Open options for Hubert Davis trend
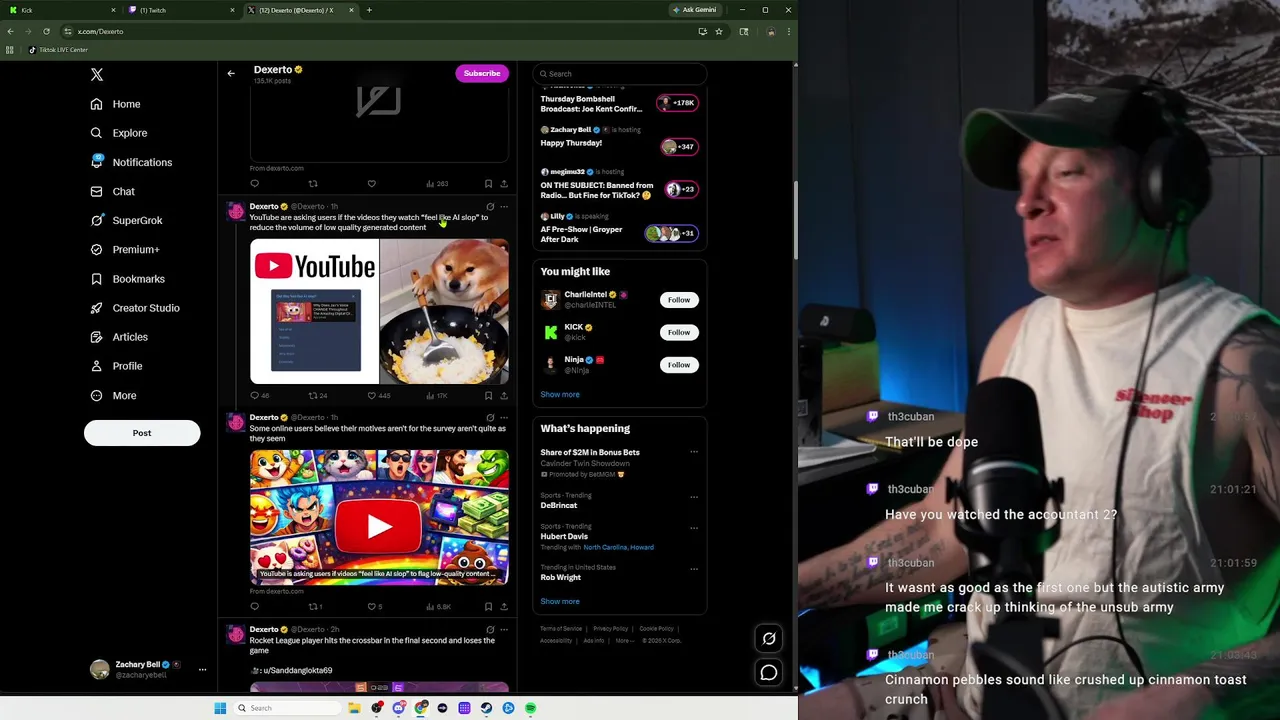 pyautogui.click(x=694, y=528)
